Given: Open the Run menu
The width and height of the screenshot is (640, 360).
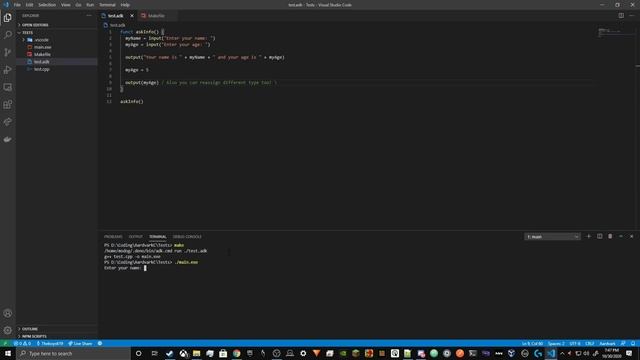Looking at the screenshot, I should [90, 5].
